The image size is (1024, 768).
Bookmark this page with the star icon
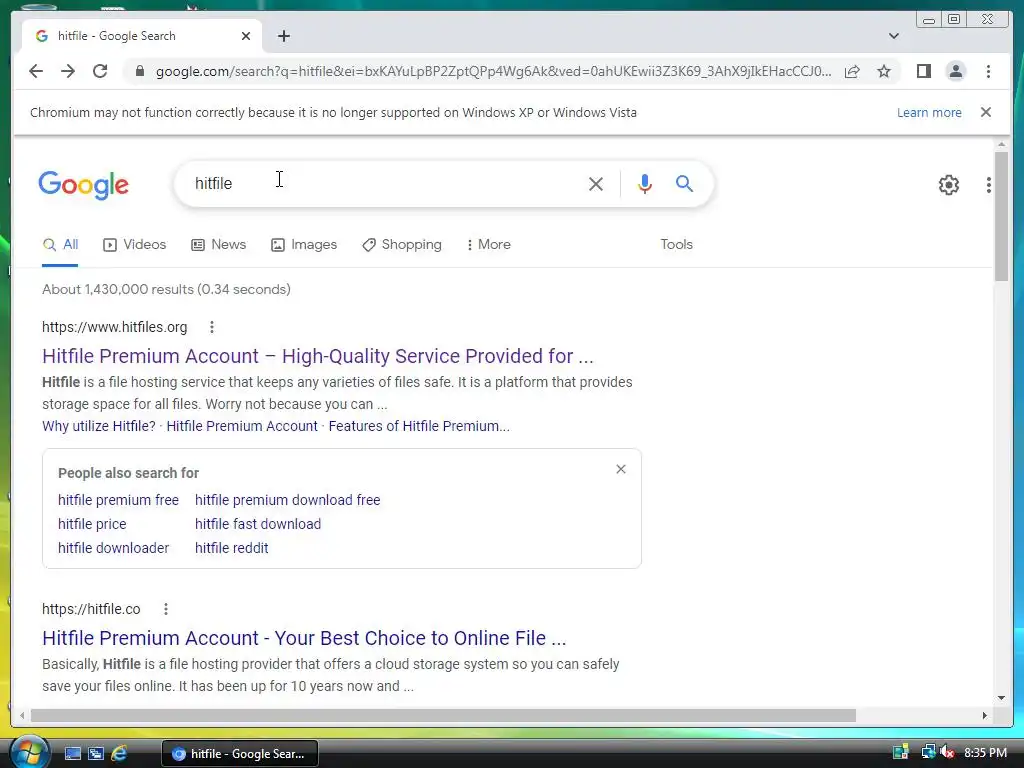(x=884, y=71)
